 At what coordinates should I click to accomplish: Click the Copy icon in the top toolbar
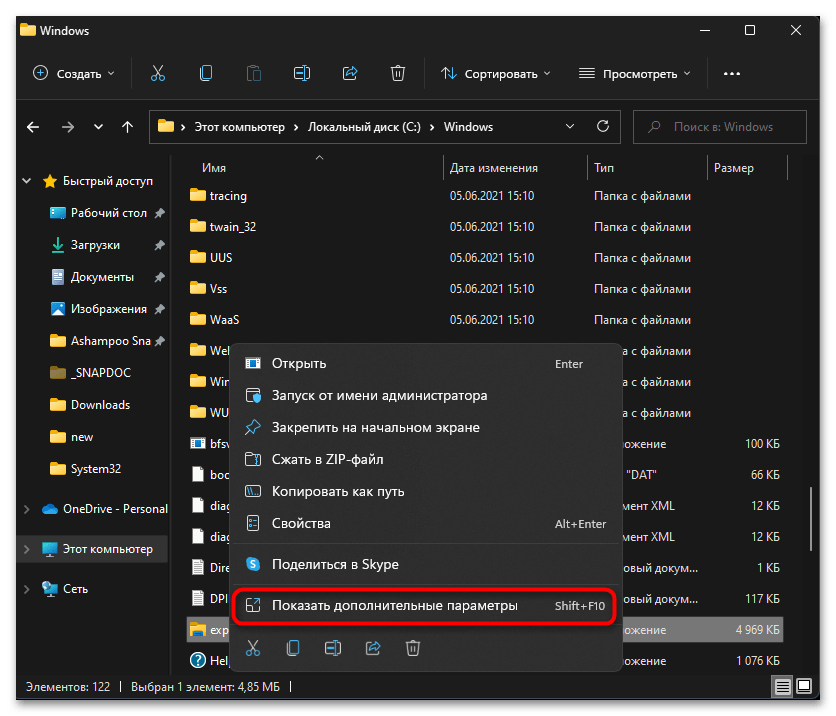click(x=206, y=73)
